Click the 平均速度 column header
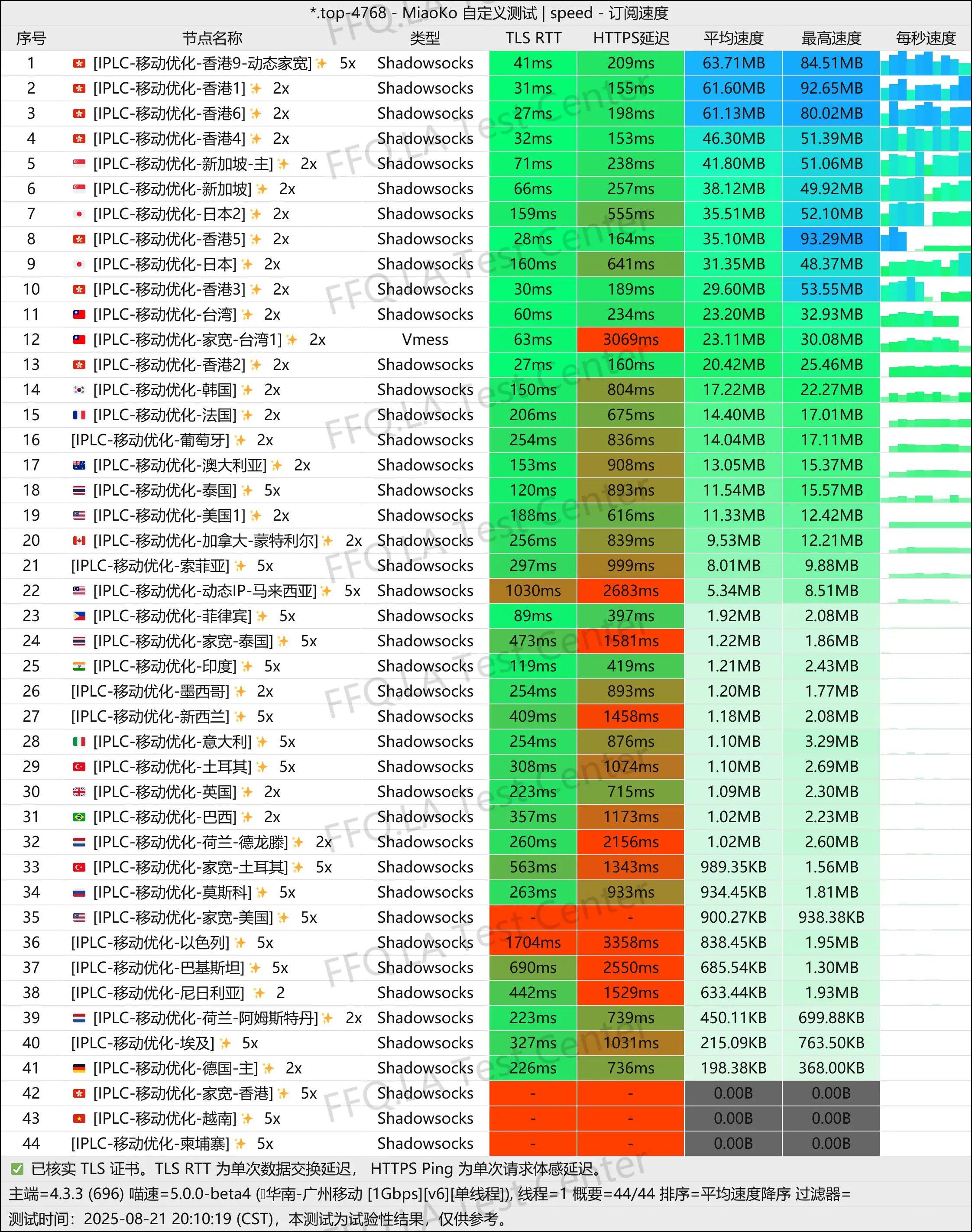The image size is (972, 1232). [x=734, y=38]
